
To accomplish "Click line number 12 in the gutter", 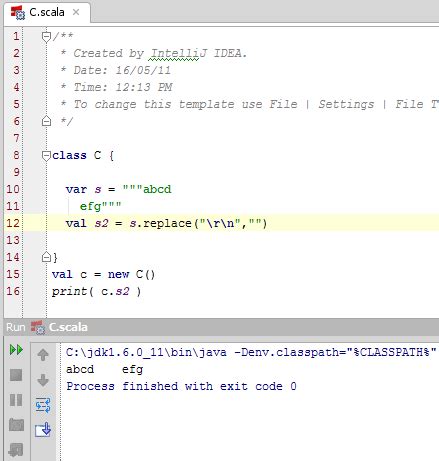I will [x=13, y=223].
